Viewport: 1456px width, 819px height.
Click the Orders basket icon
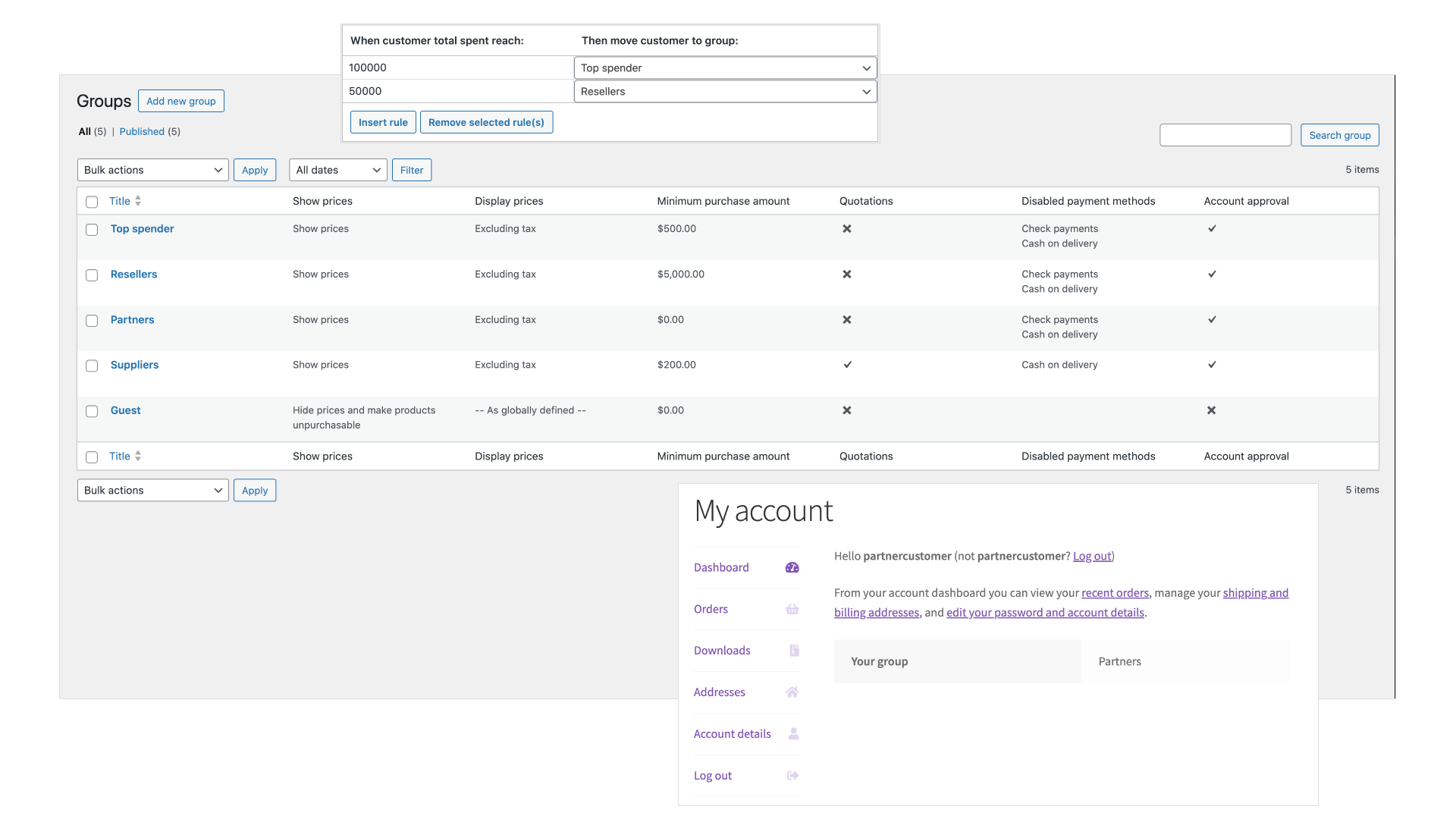click(792, 609)
